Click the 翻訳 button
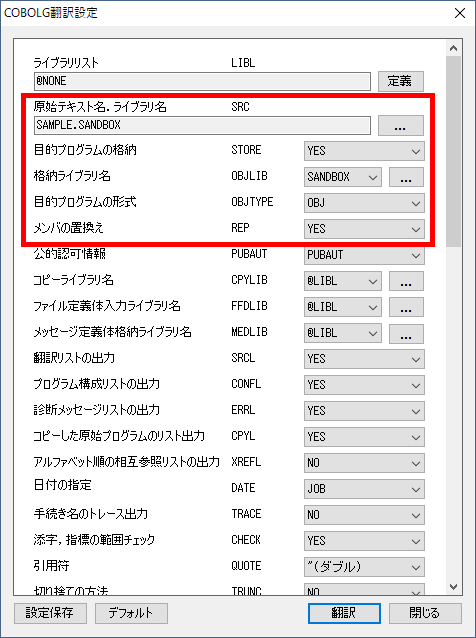Viewport: 476px width, 638px height. [x=344, y=613]
